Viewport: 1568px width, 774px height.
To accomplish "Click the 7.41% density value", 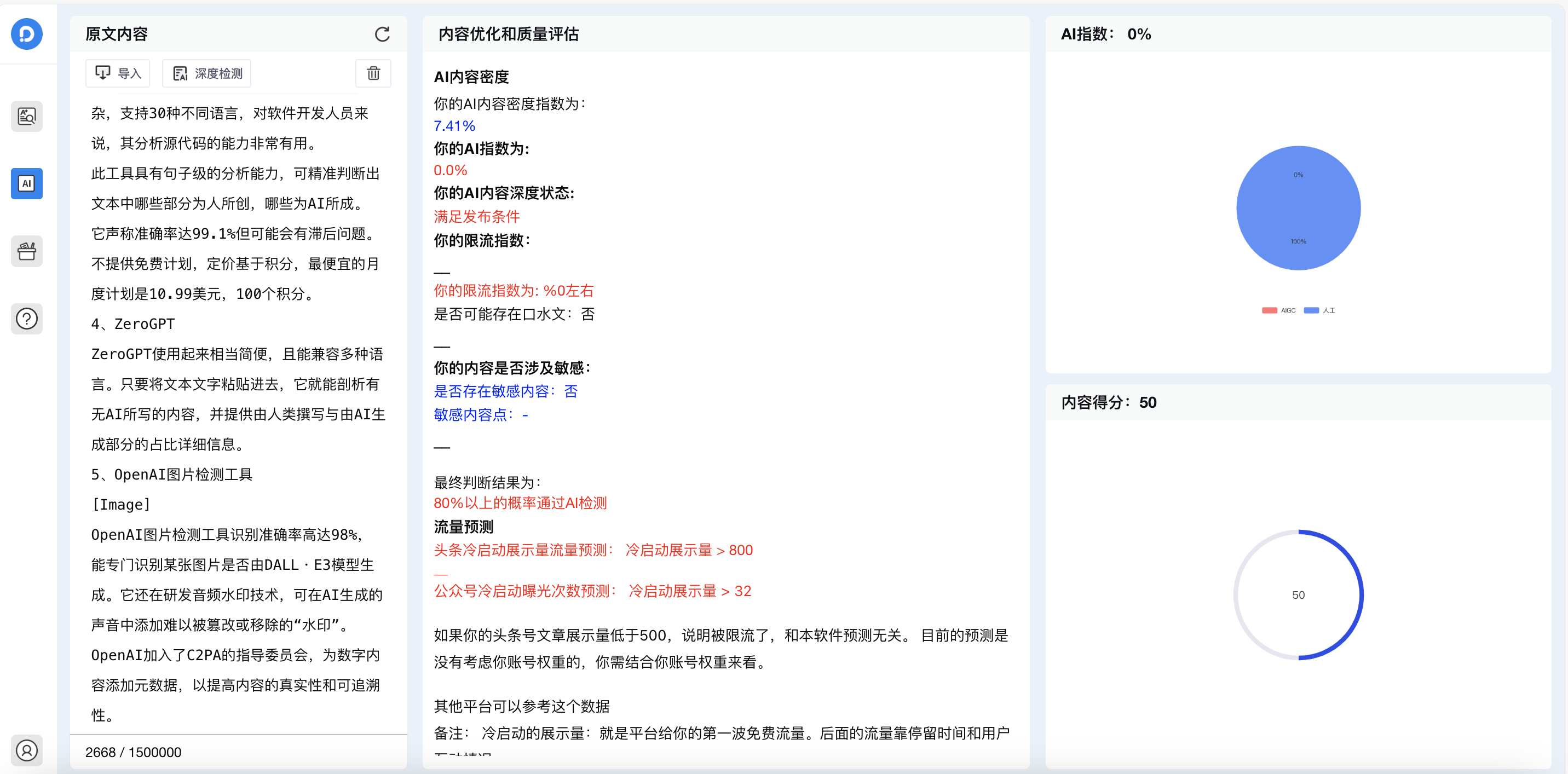I will pyautogui.click(x=454, y=126).
